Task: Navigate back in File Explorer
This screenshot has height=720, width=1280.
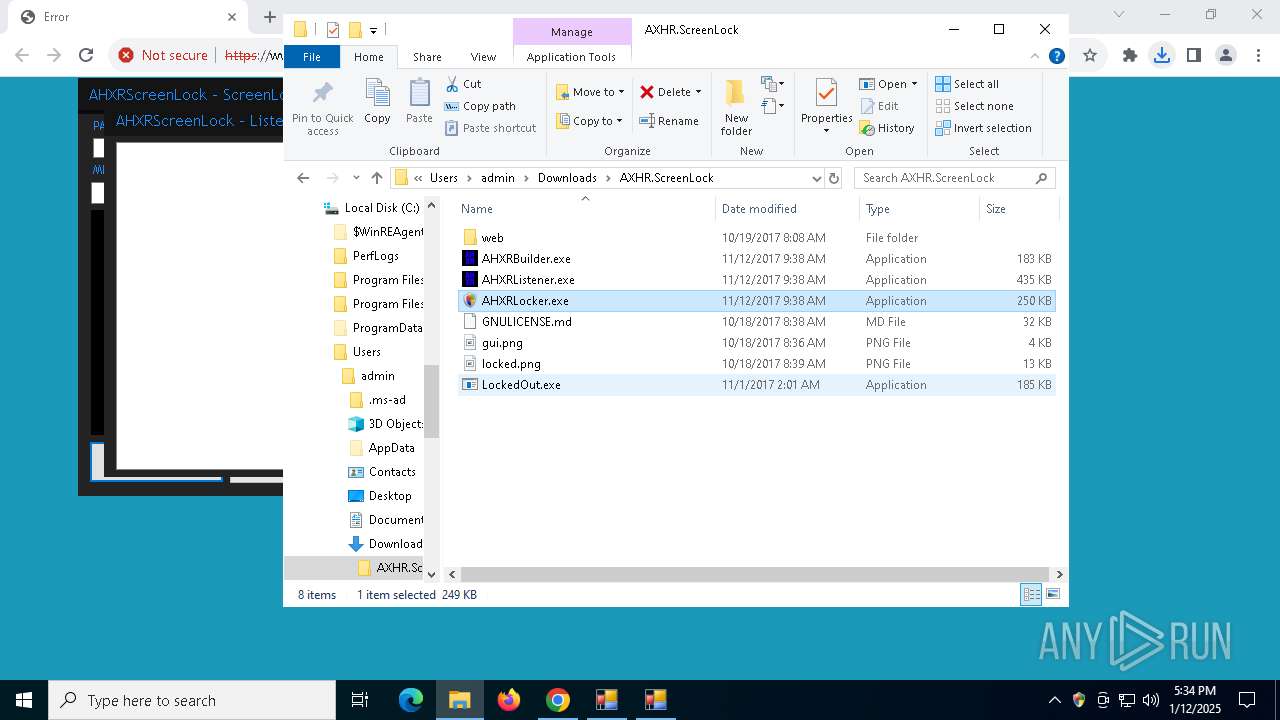Action: 303,178
